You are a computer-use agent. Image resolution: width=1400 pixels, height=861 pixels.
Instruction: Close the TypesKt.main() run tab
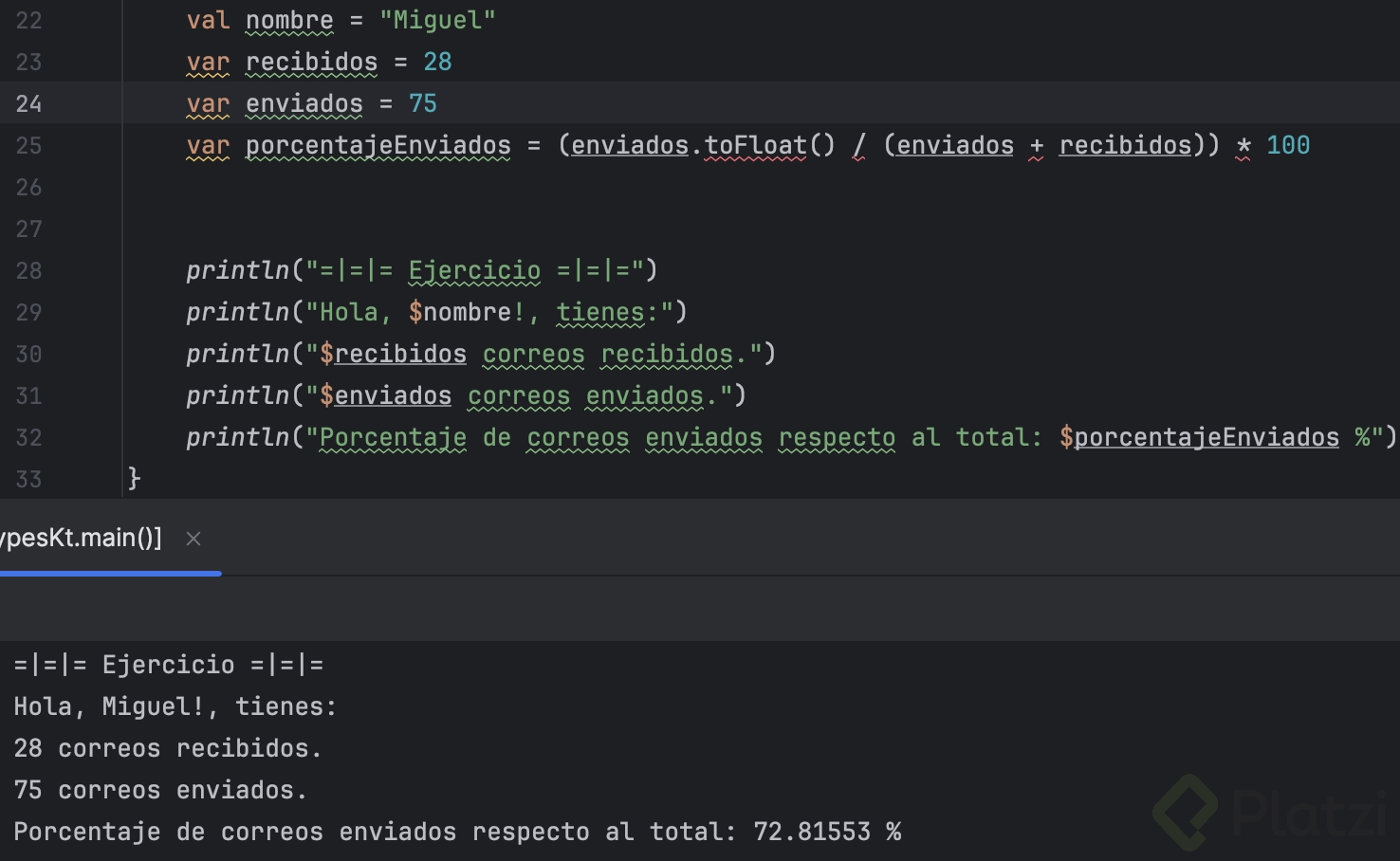click(193, 539)
